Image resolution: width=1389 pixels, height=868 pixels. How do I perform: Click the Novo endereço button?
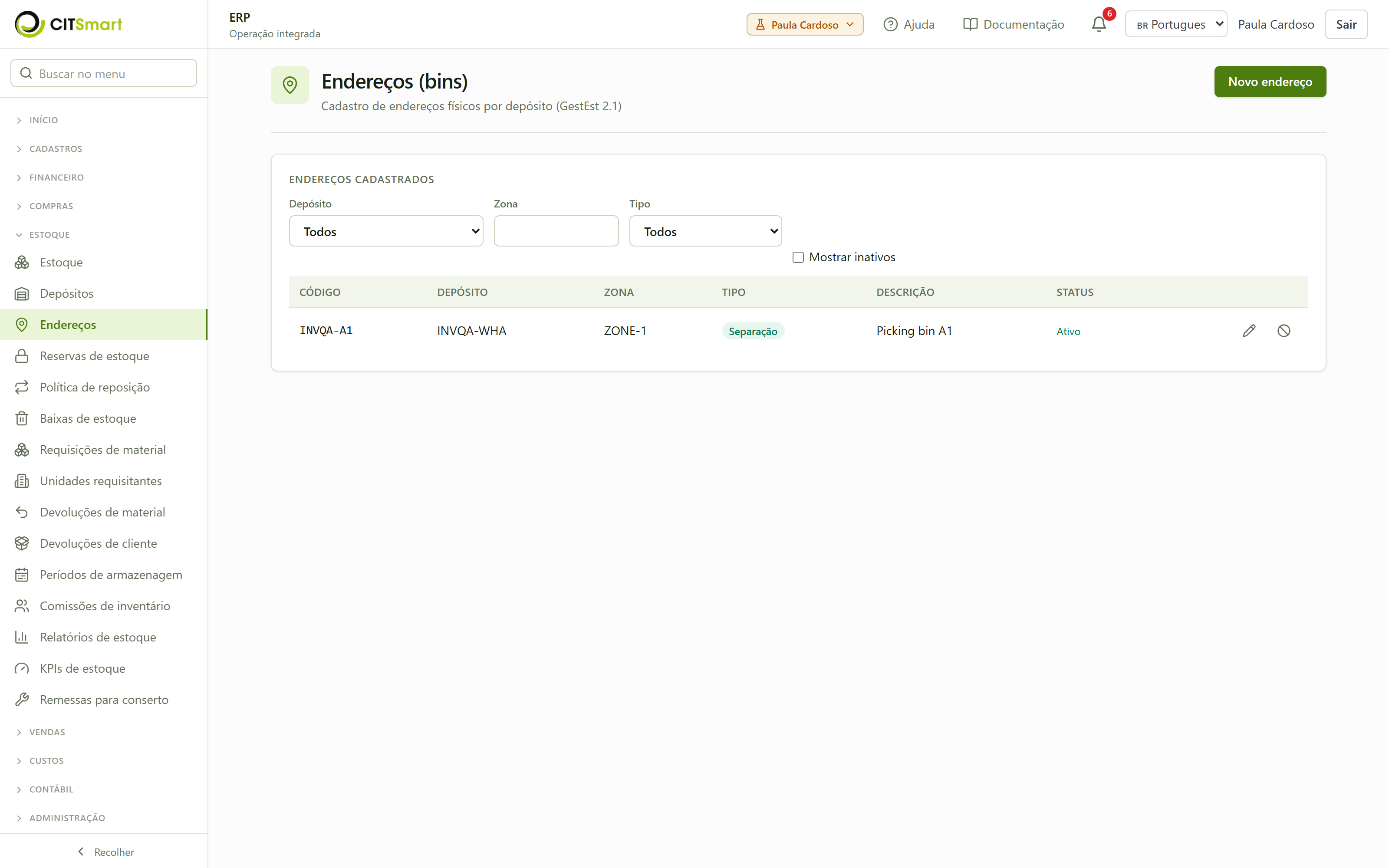1270,82
